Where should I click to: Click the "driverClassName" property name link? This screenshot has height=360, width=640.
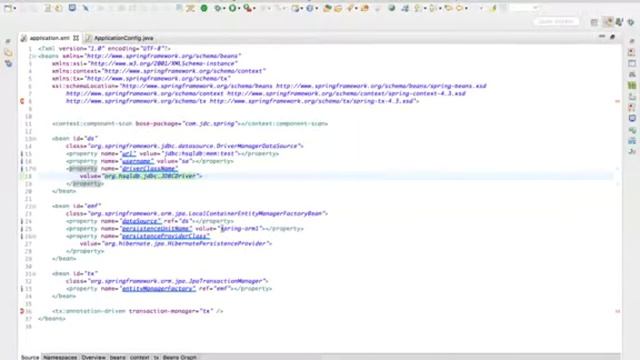149,169
